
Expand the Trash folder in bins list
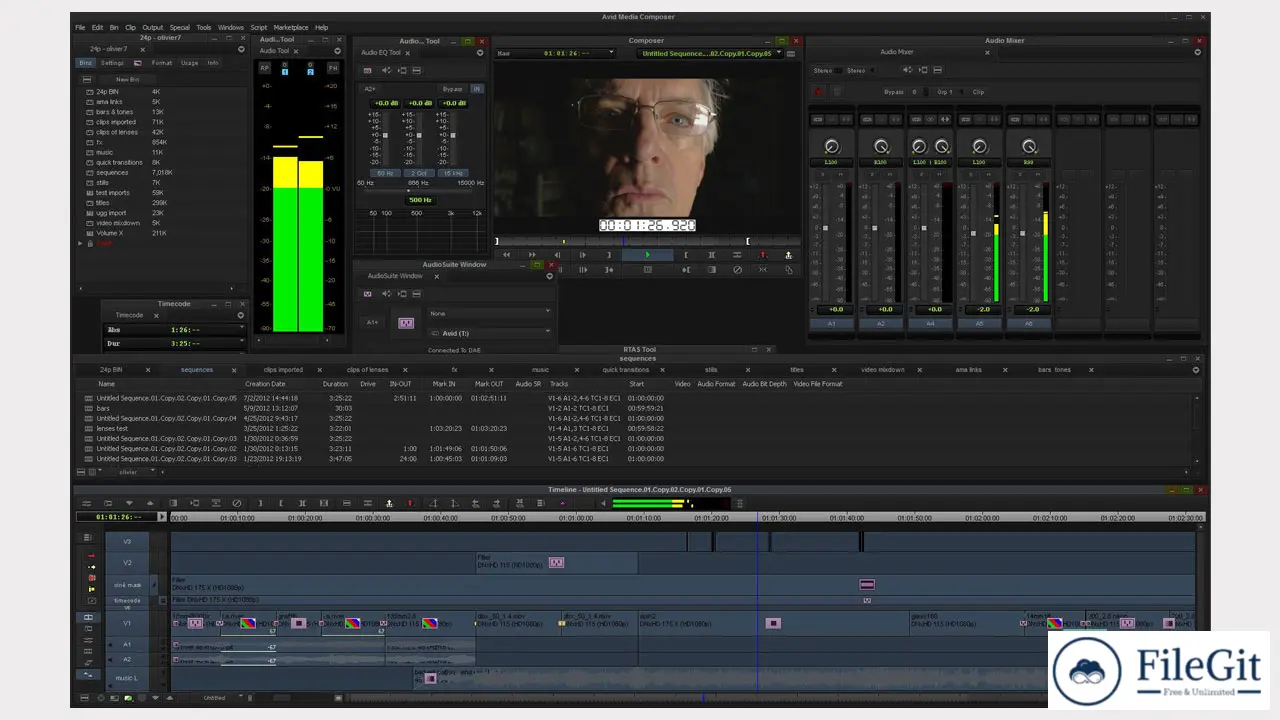tap(80, 243)
